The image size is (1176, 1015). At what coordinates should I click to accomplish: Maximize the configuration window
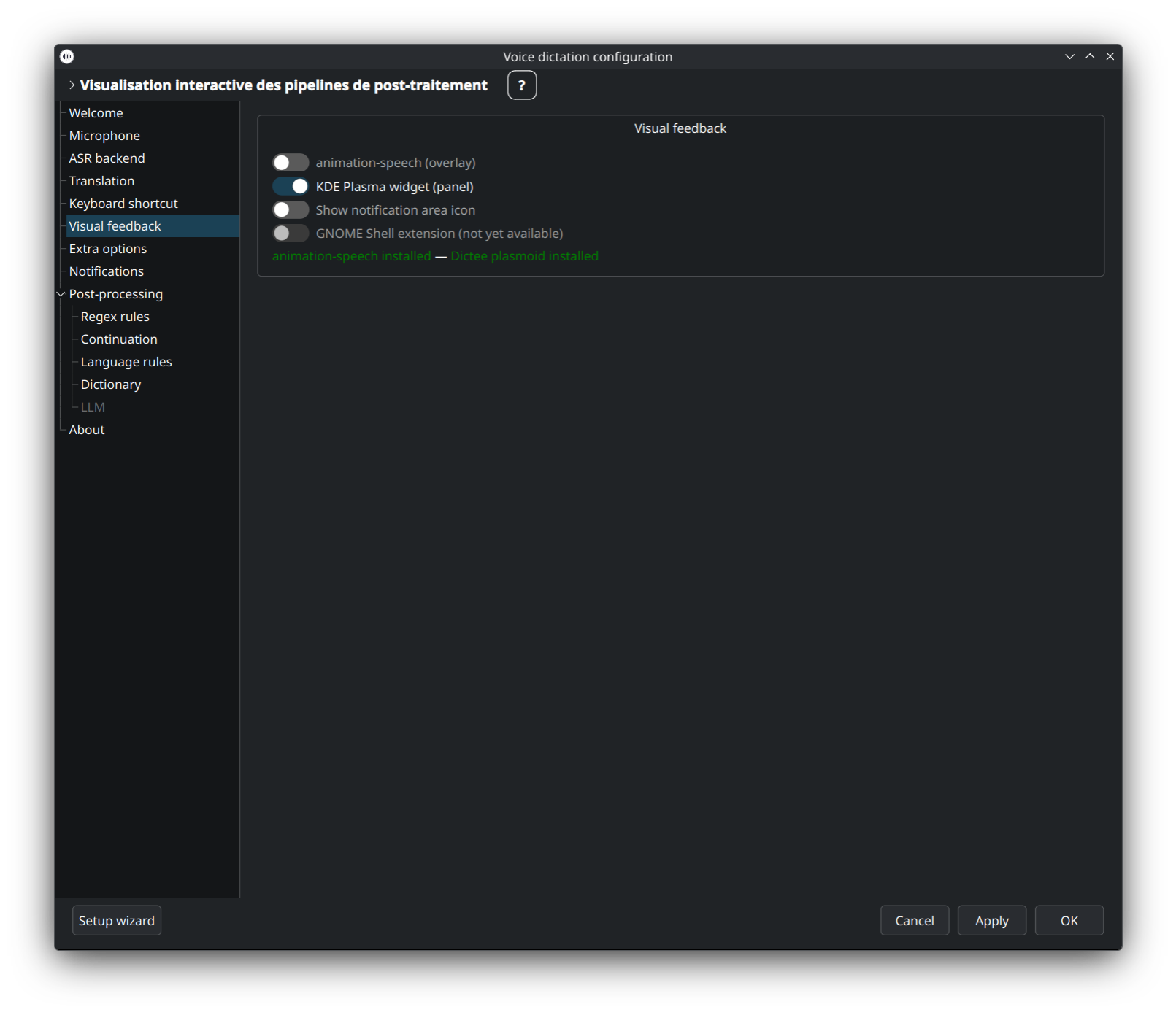1090,56
